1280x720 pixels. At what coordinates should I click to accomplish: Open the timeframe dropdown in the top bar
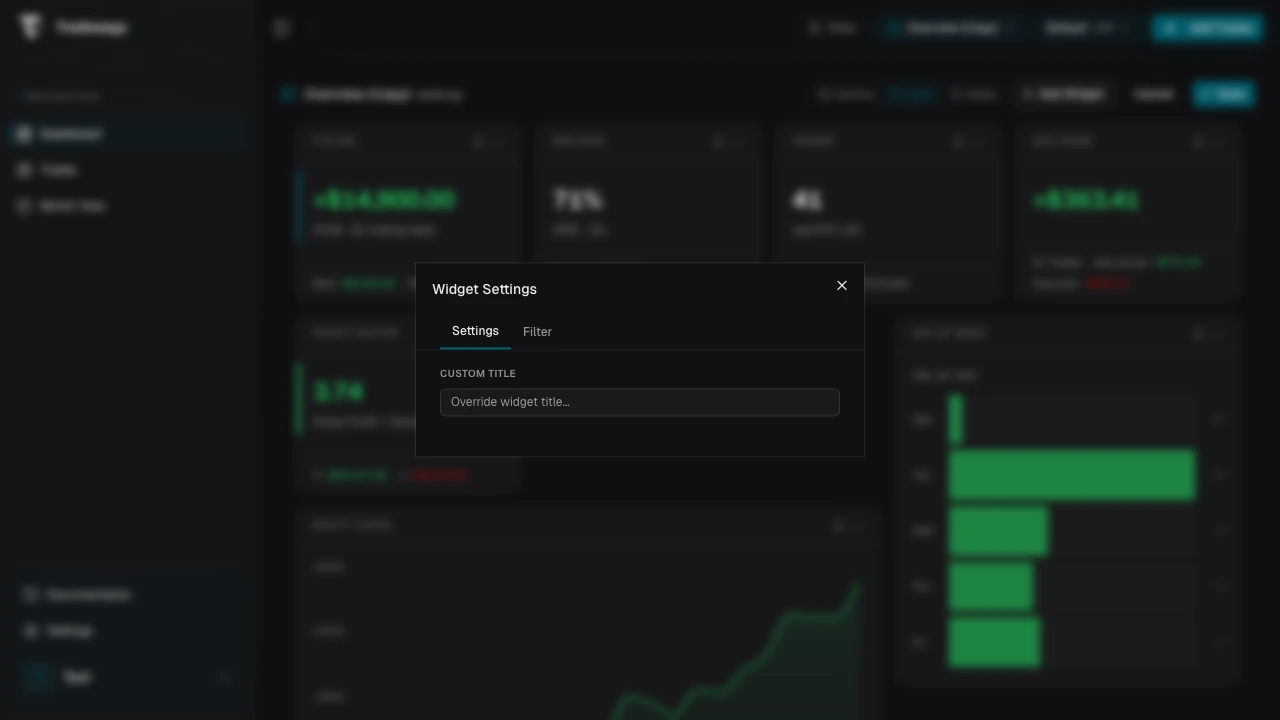coord(1087,28)
